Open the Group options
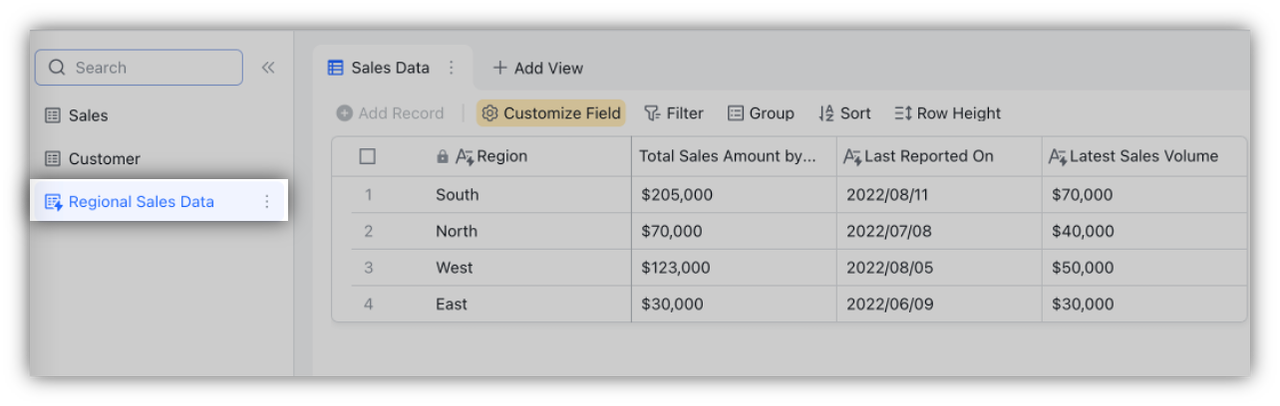Screen dimensions: 1280x406 [760, 114]
